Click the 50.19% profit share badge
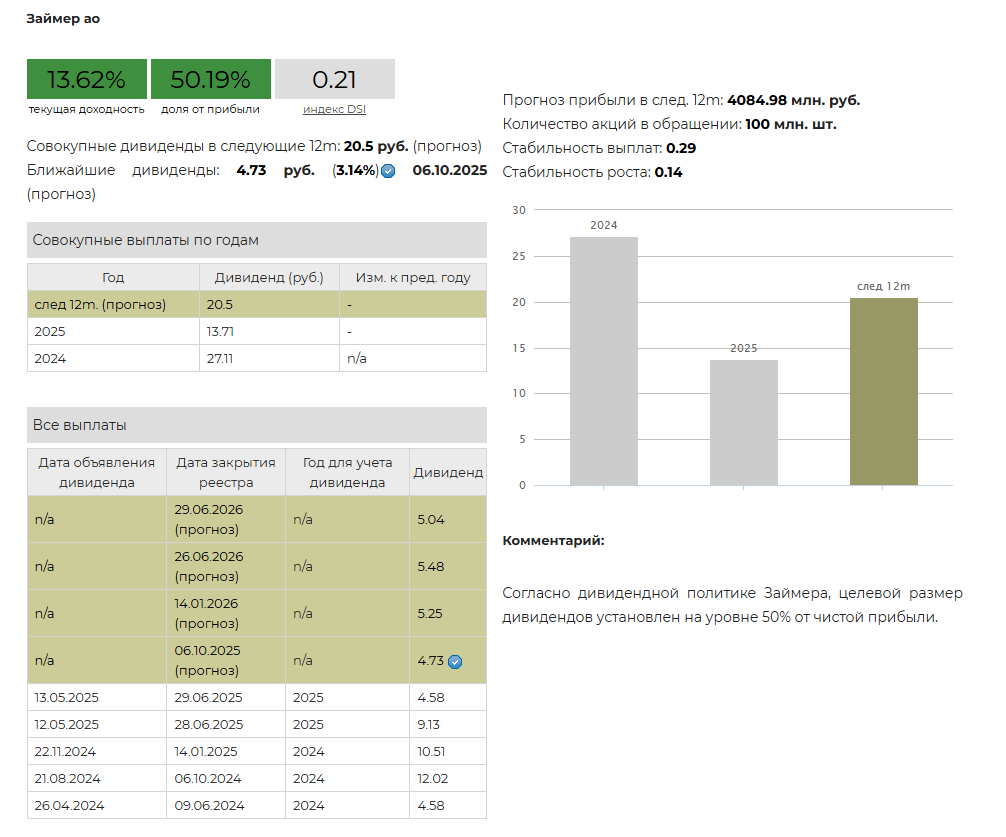 click(210, 80)
